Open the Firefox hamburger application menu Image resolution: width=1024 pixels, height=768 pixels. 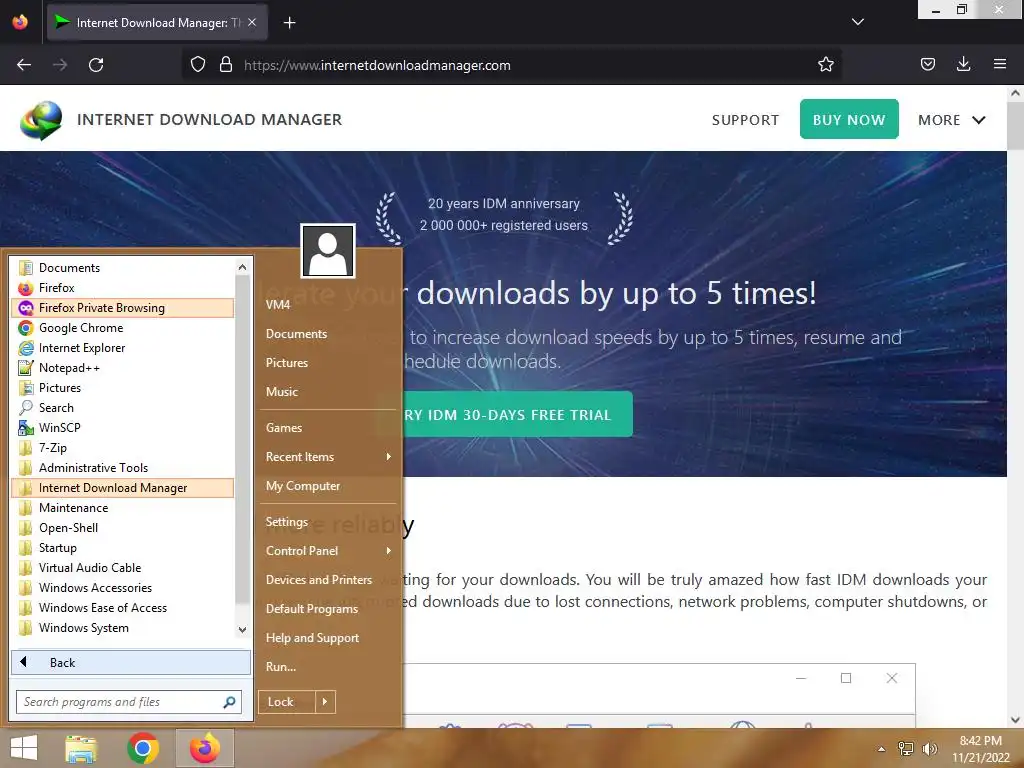pyautogui.click(x=999, y=65)
